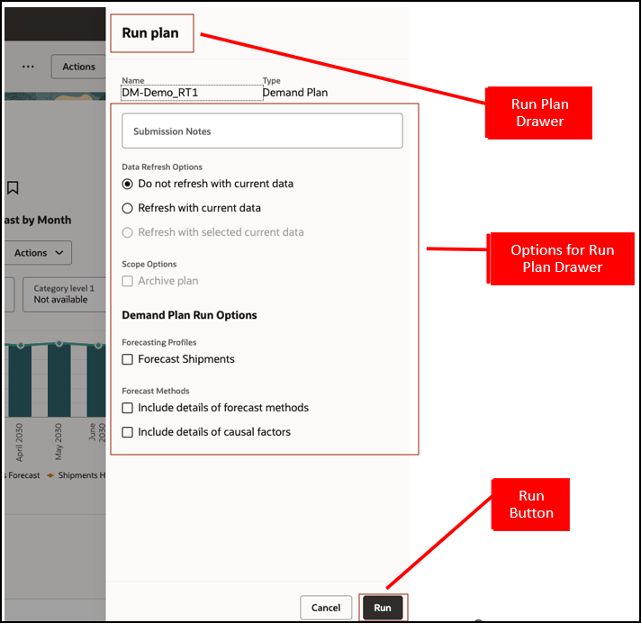Image resolution: width=642 pixels, height=624 pixels.
Task: Click the Data Refresh Options label
Action: (x=162, y=167)
